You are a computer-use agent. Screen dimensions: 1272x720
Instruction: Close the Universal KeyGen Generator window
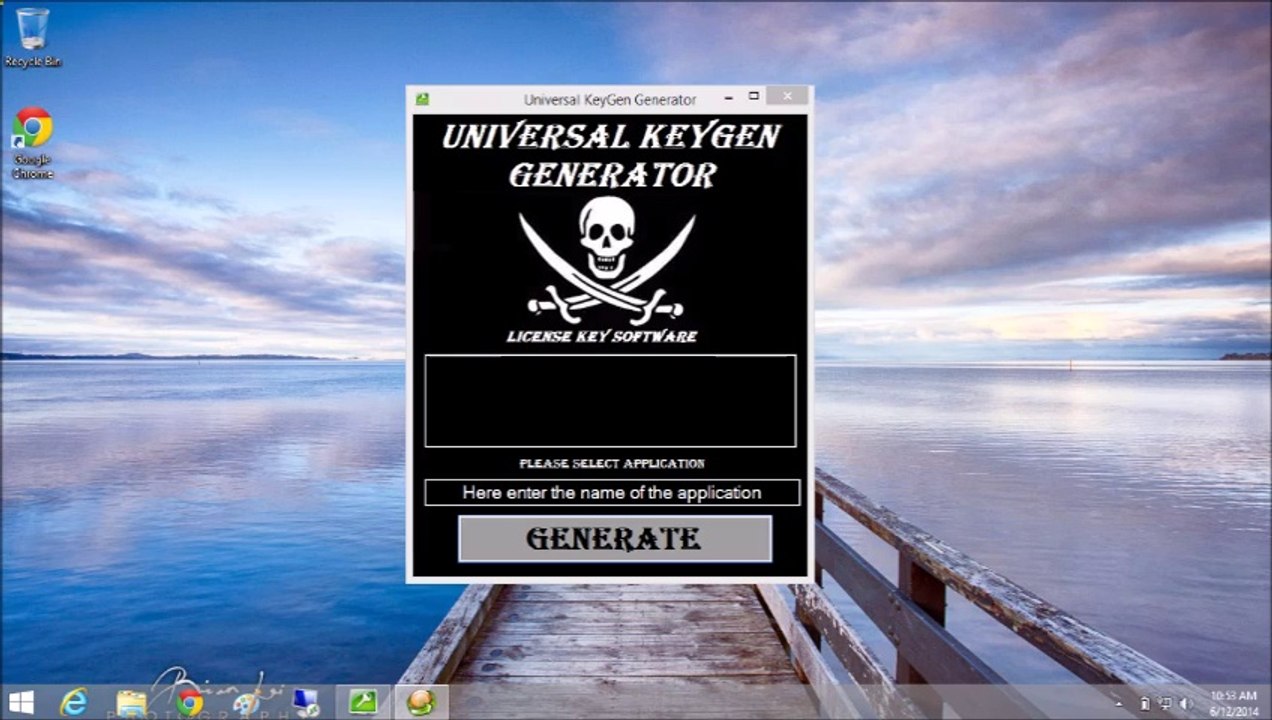tap(788, 97)
